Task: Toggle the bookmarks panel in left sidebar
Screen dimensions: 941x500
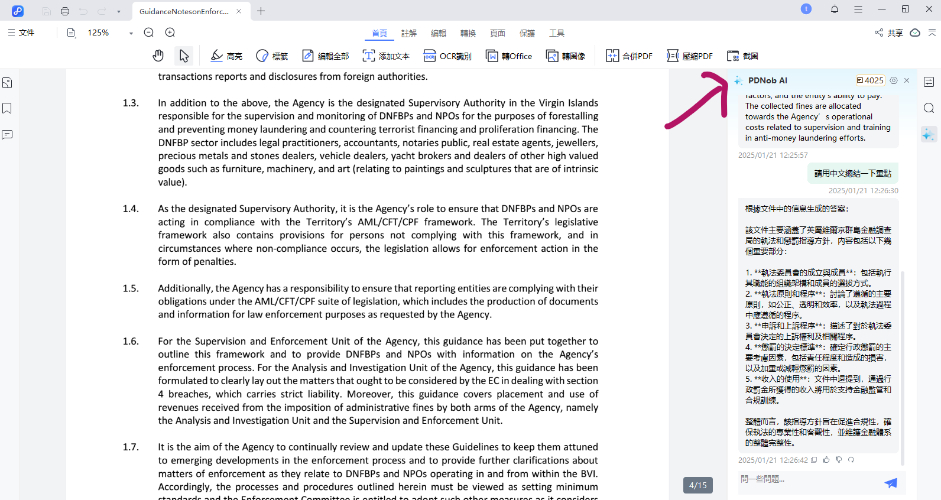Action: 8,108
